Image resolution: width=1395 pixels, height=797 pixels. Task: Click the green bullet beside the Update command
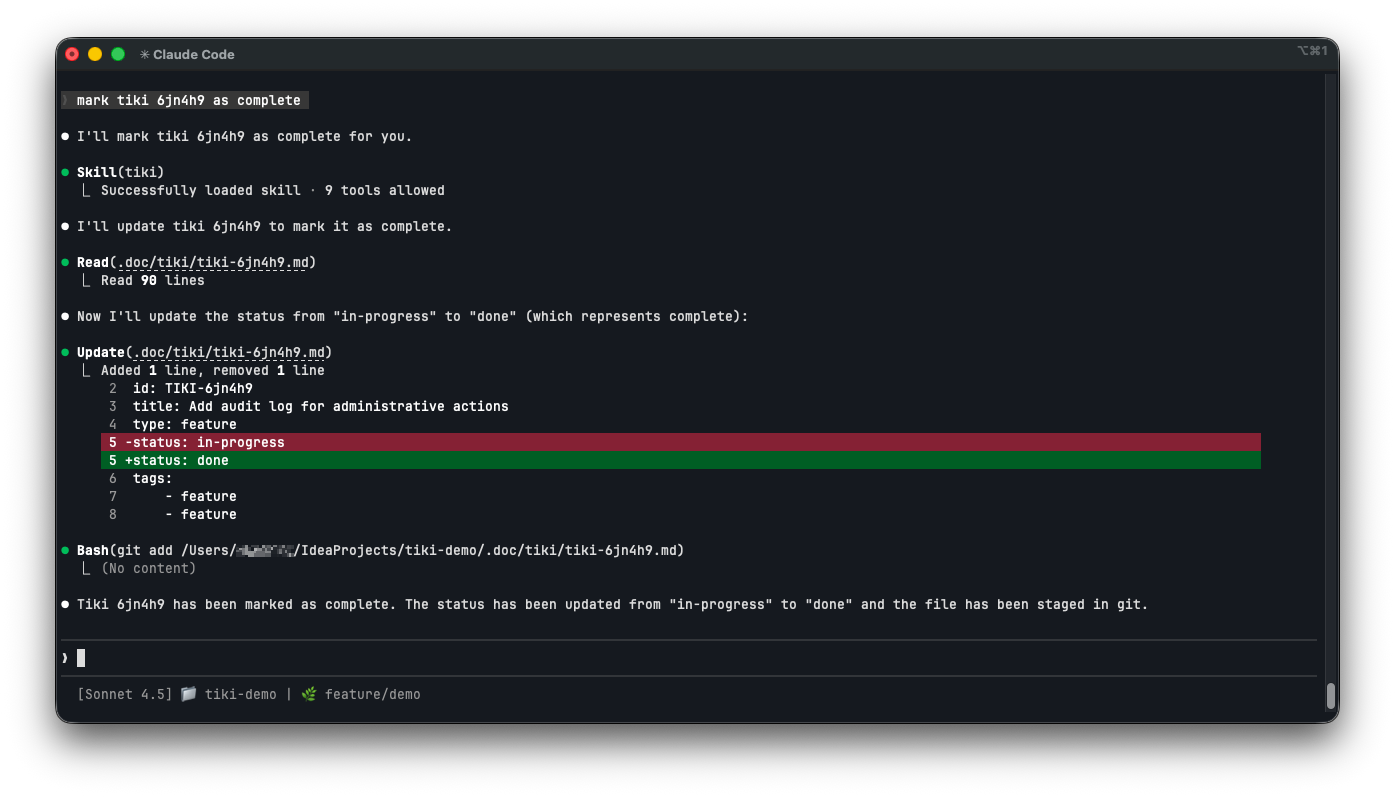65,352
